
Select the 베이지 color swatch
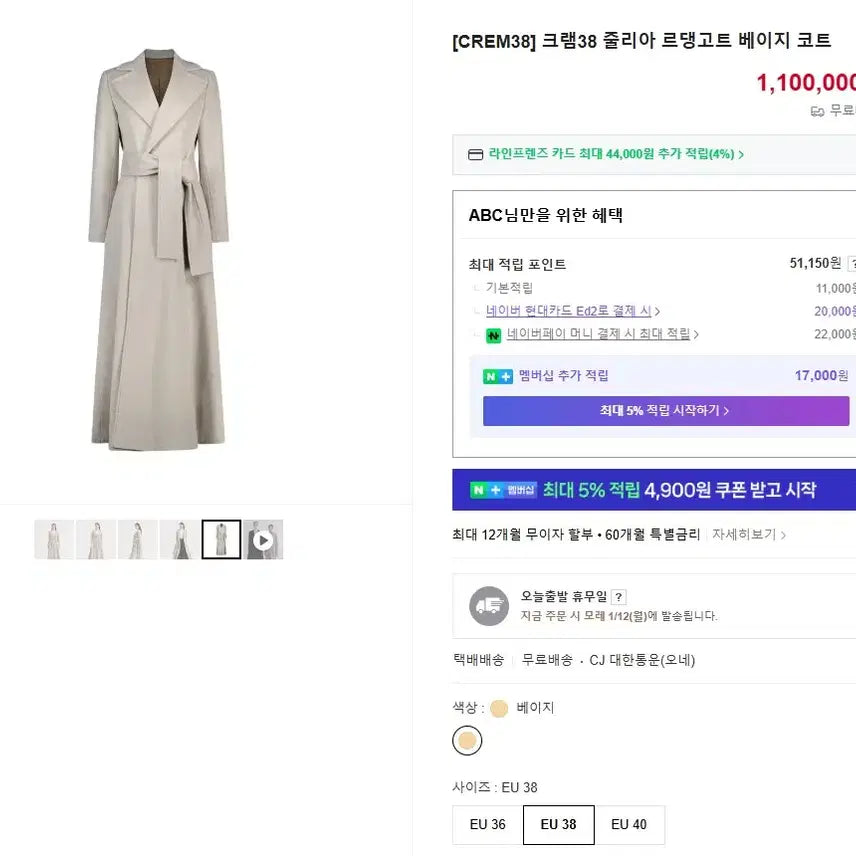pyautogui.click(x=466, y=741)
